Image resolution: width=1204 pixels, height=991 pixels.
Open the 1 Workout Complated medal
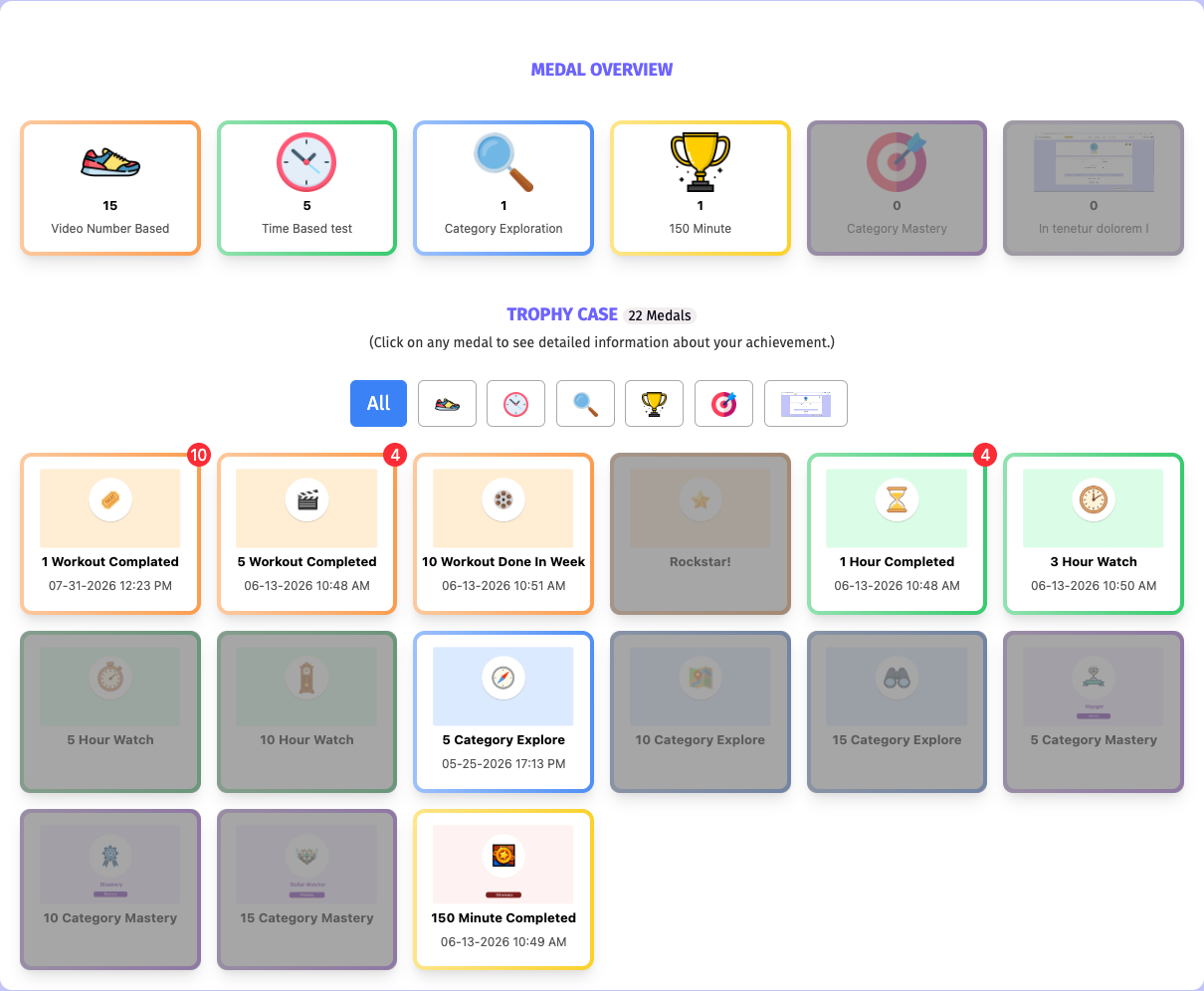(110, 533)
